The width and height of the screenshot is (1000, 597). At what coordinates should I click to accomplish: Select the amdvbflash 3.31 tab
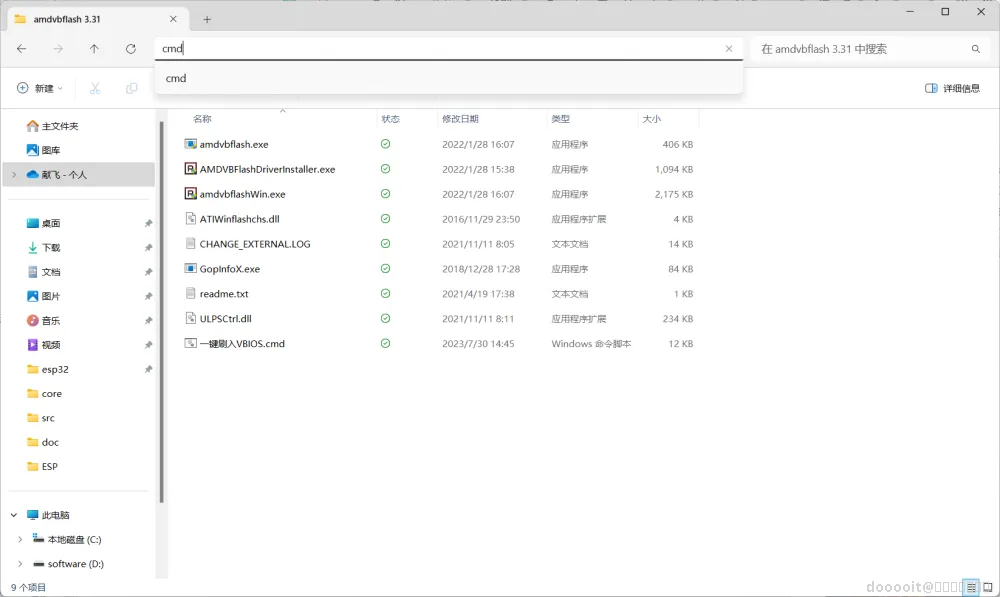tap(96, 19)
